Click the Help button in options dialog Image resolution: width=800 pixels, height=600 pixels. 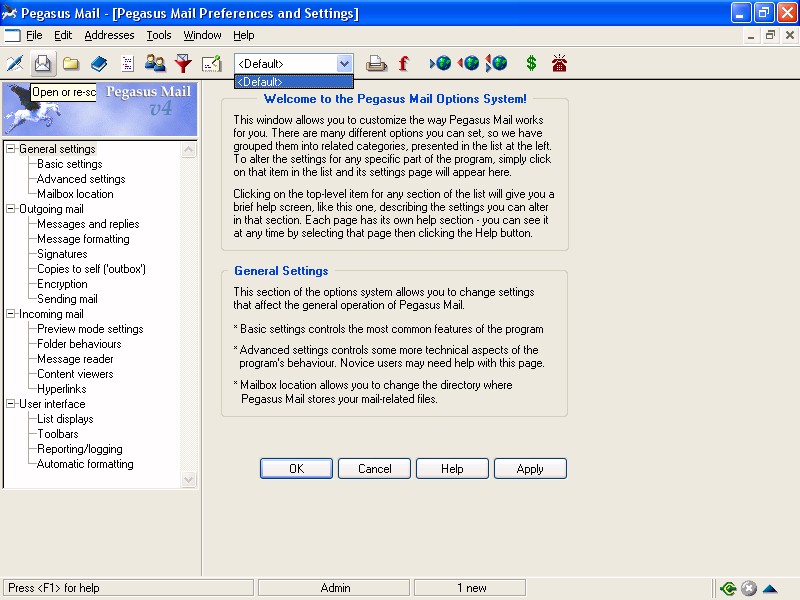tap(452, 468)
